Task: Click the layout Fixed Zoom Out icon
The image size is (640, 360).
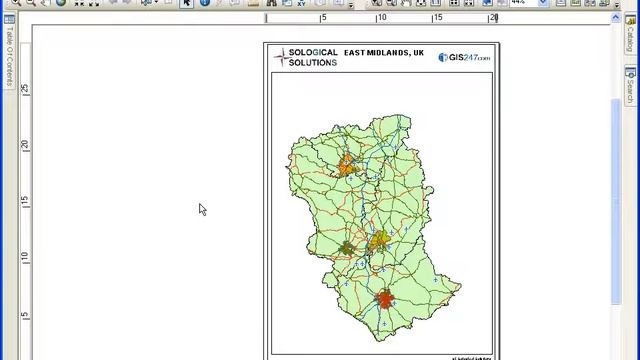Action: click(469, 2)
